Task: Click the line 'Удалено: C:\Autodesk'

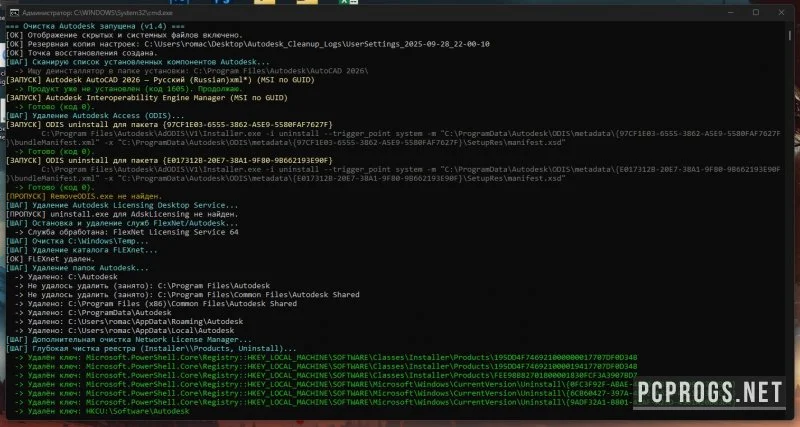Action: point(66,277)
